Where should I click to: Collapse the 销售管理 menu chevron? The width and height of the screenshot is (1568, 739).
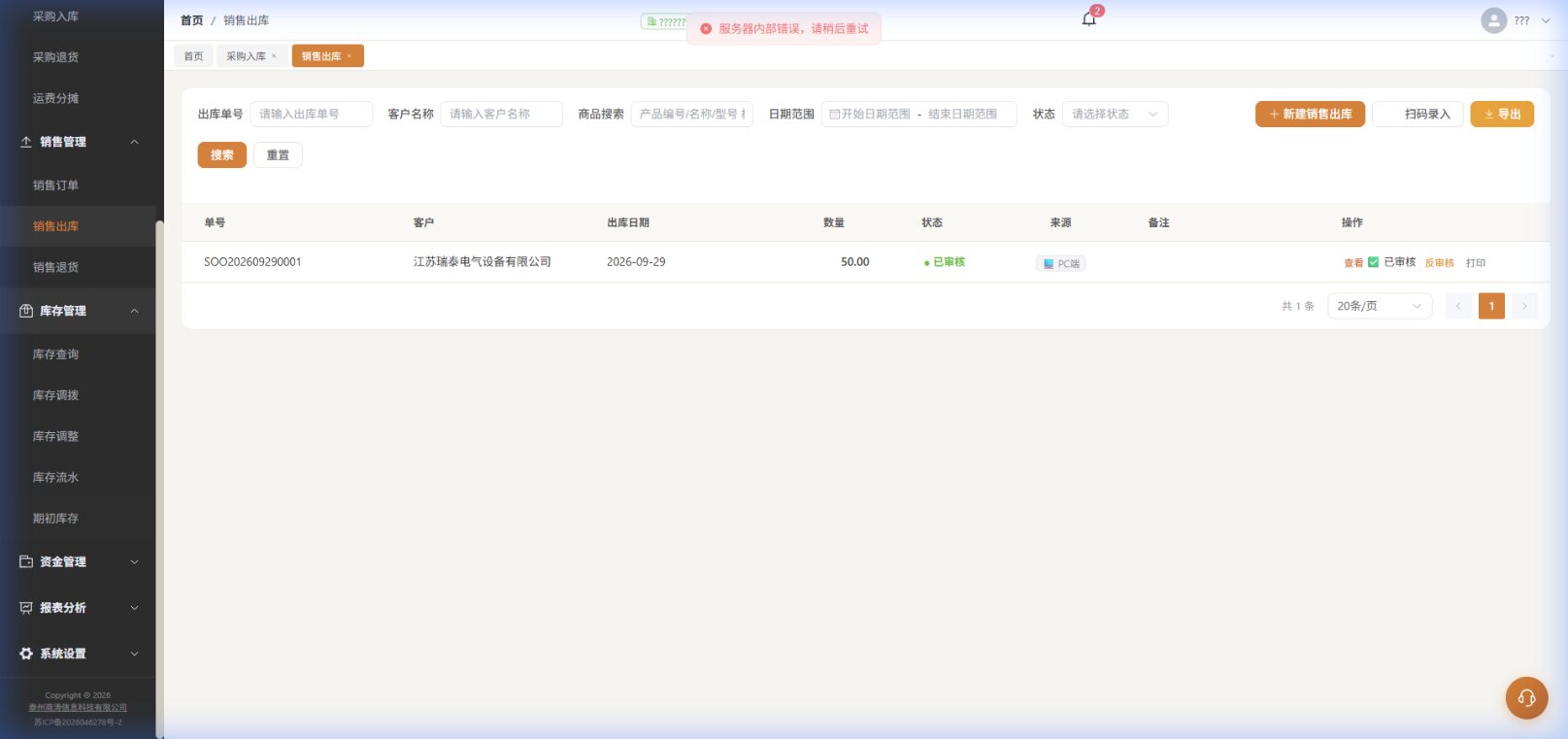(x=134, y=142)
